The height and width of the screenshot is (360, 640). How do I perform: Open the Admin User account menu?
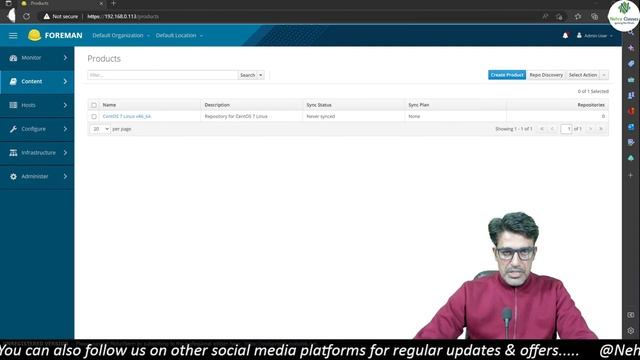click(595, 36)
